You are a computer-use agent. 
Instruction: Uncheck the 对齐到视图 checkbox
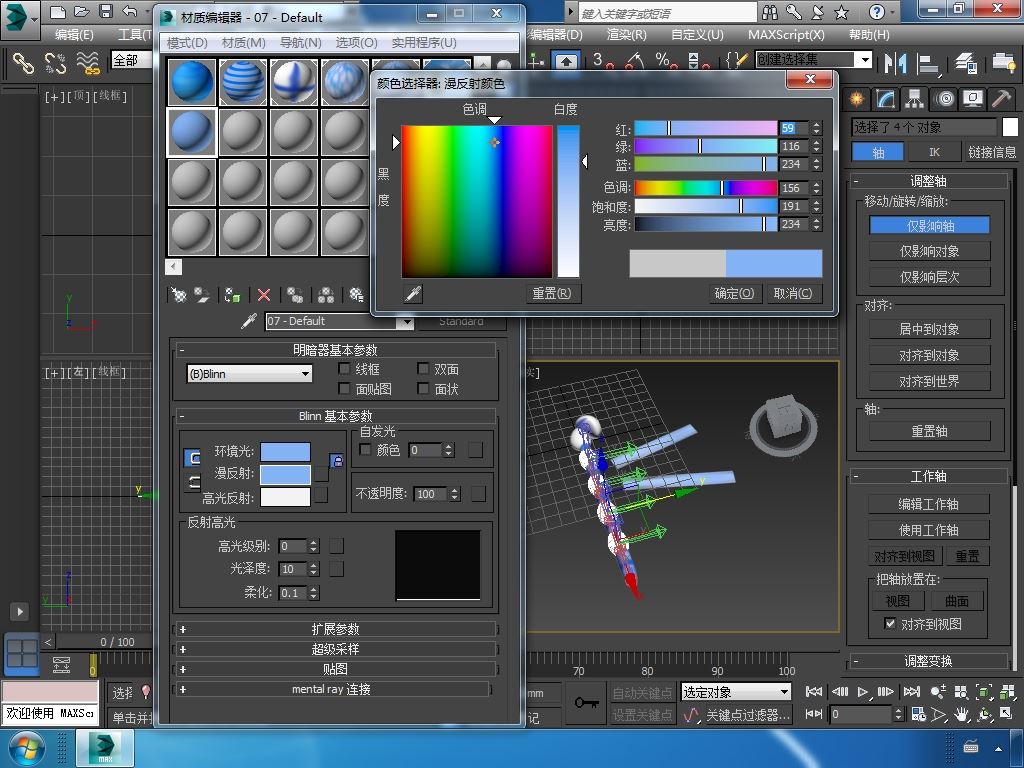click(x=890, y=624)
